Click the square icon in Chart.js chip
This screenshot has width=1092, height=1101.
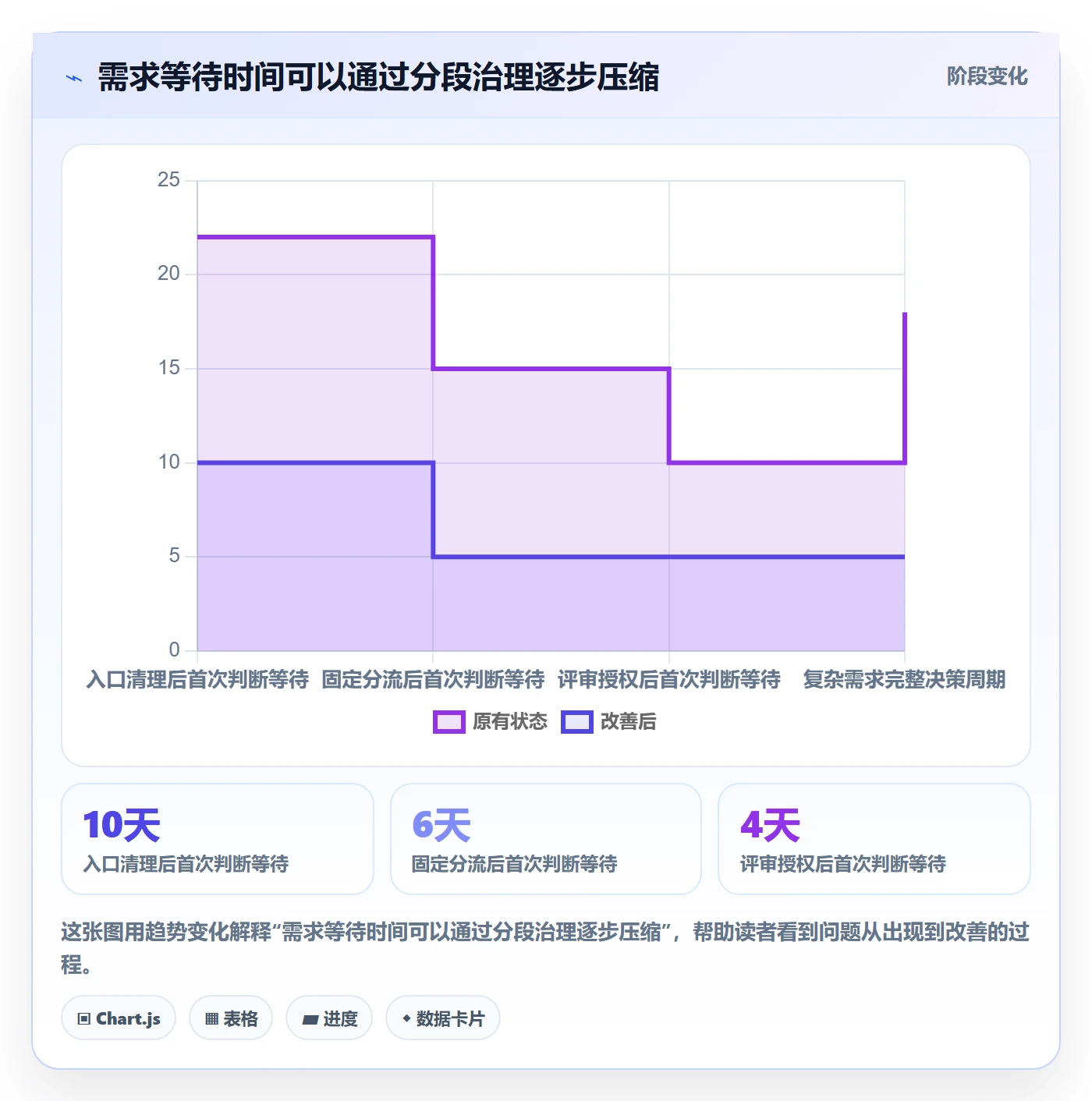tap(84, 1018)
